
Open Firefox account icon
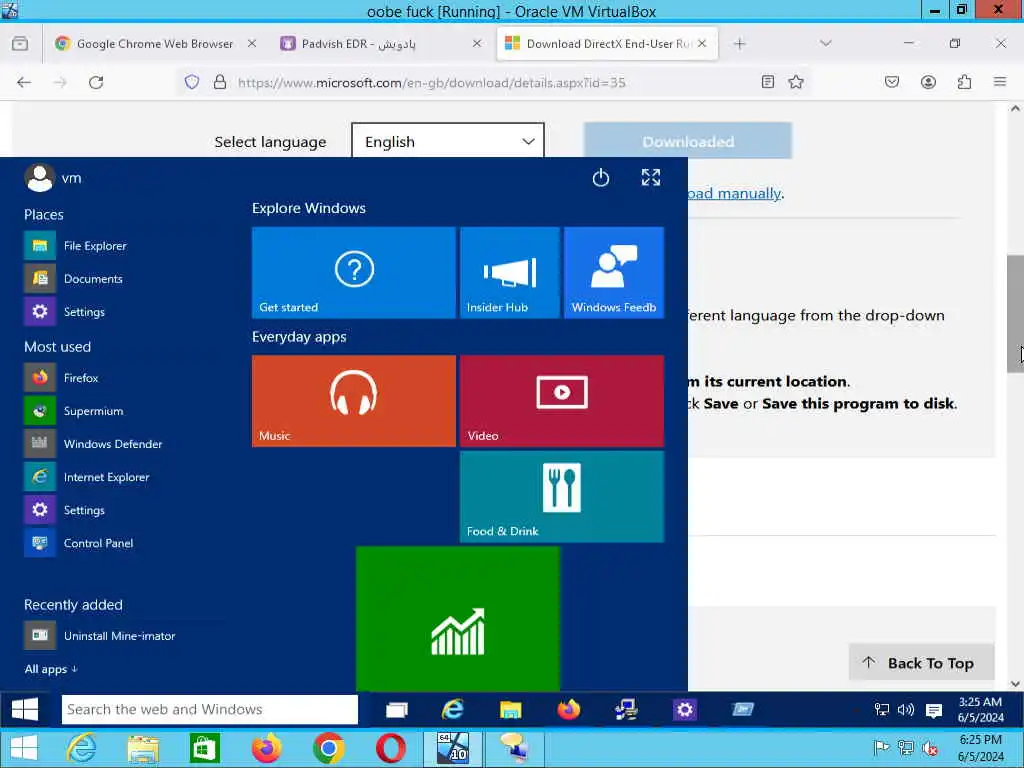pos(928,82)
